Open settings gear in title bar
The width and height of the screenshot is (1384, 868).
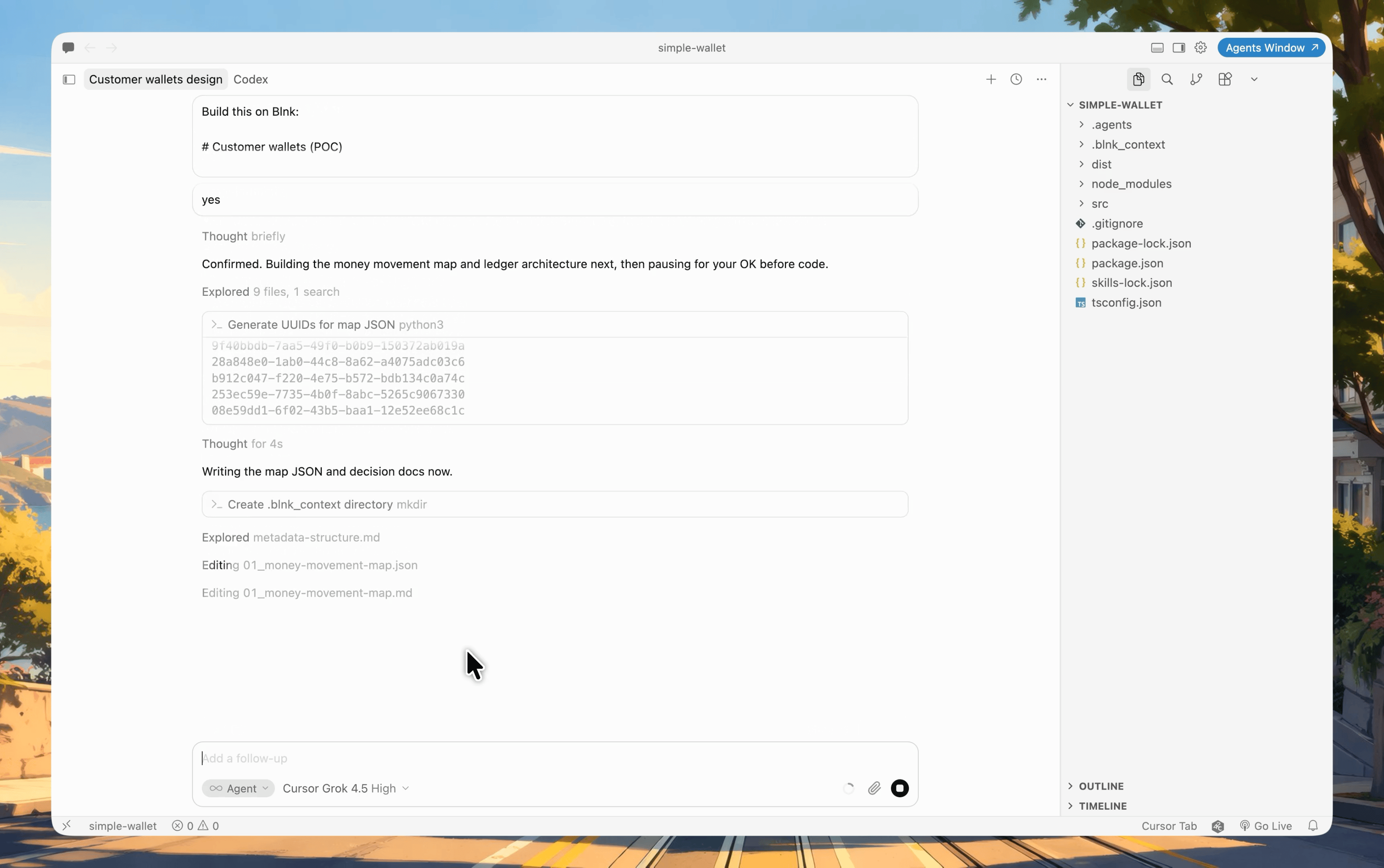[x=1201, y=48]
